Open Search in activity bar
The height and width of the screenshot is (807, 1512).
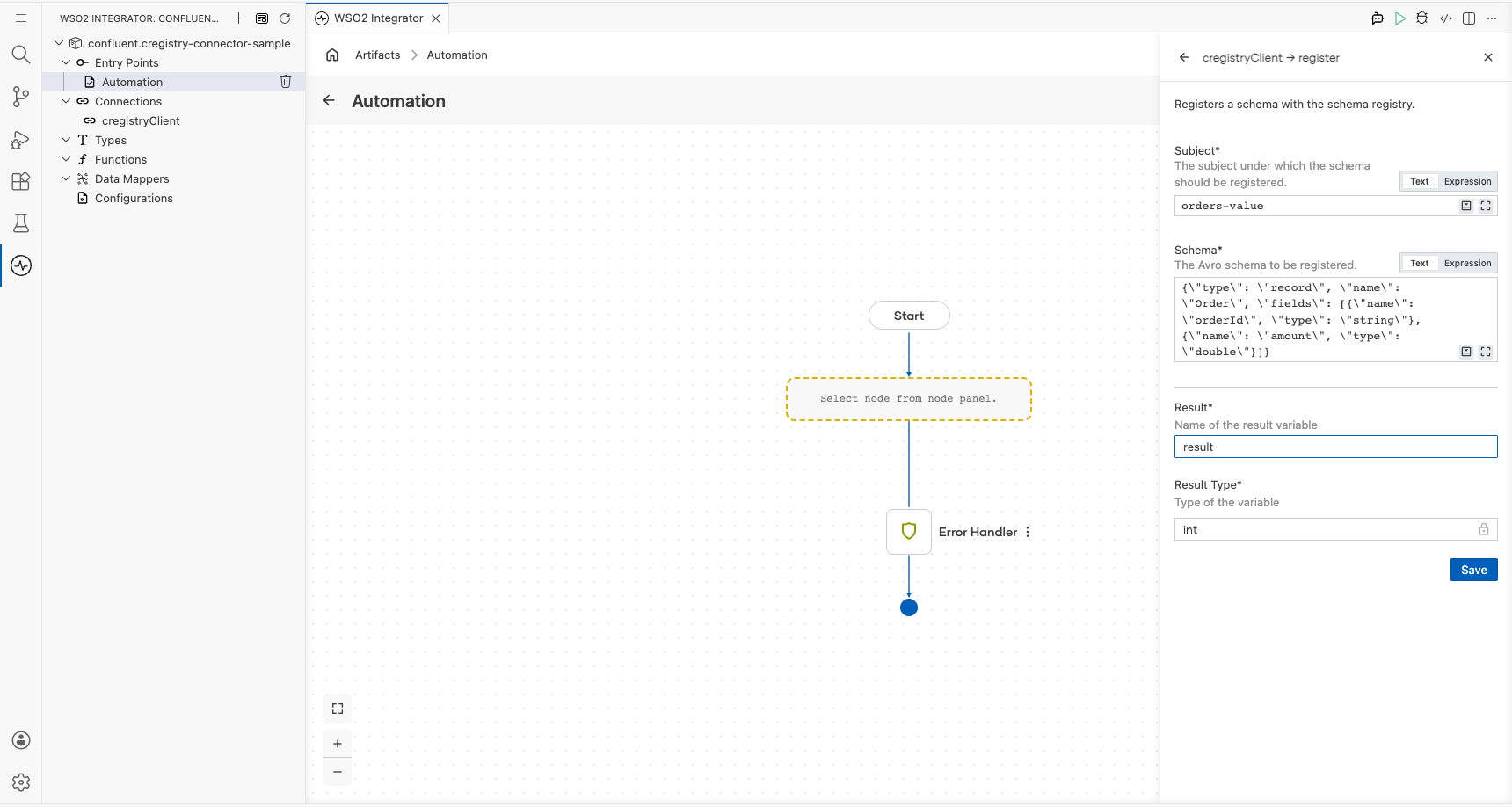(x=21, y=55)
